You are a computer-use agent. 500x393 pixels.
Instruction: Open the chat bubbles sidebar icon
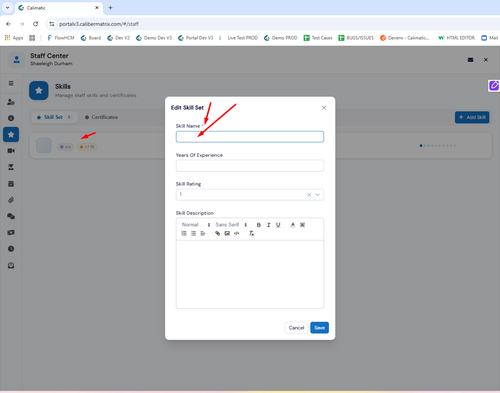pos(11,216)
